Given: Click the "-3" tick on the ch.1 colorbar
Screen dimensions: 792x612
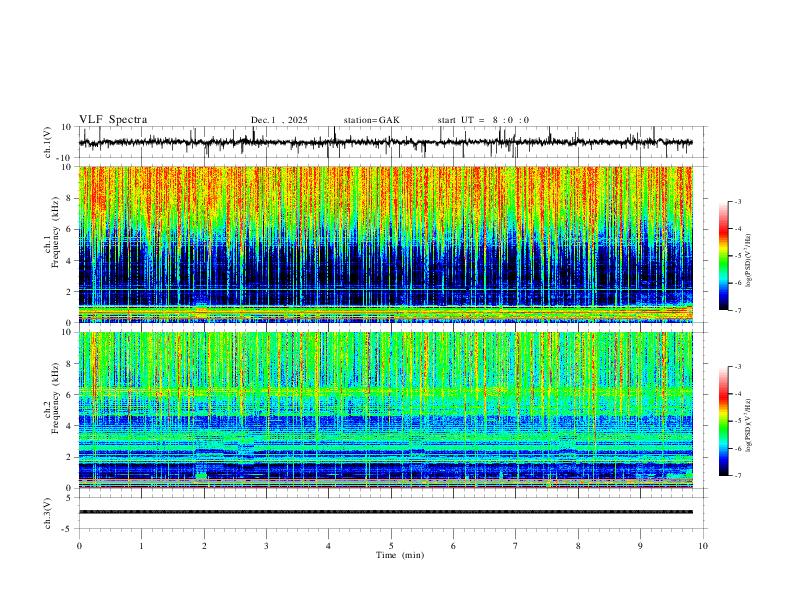Looking at the screenshot, I should 737,201.
